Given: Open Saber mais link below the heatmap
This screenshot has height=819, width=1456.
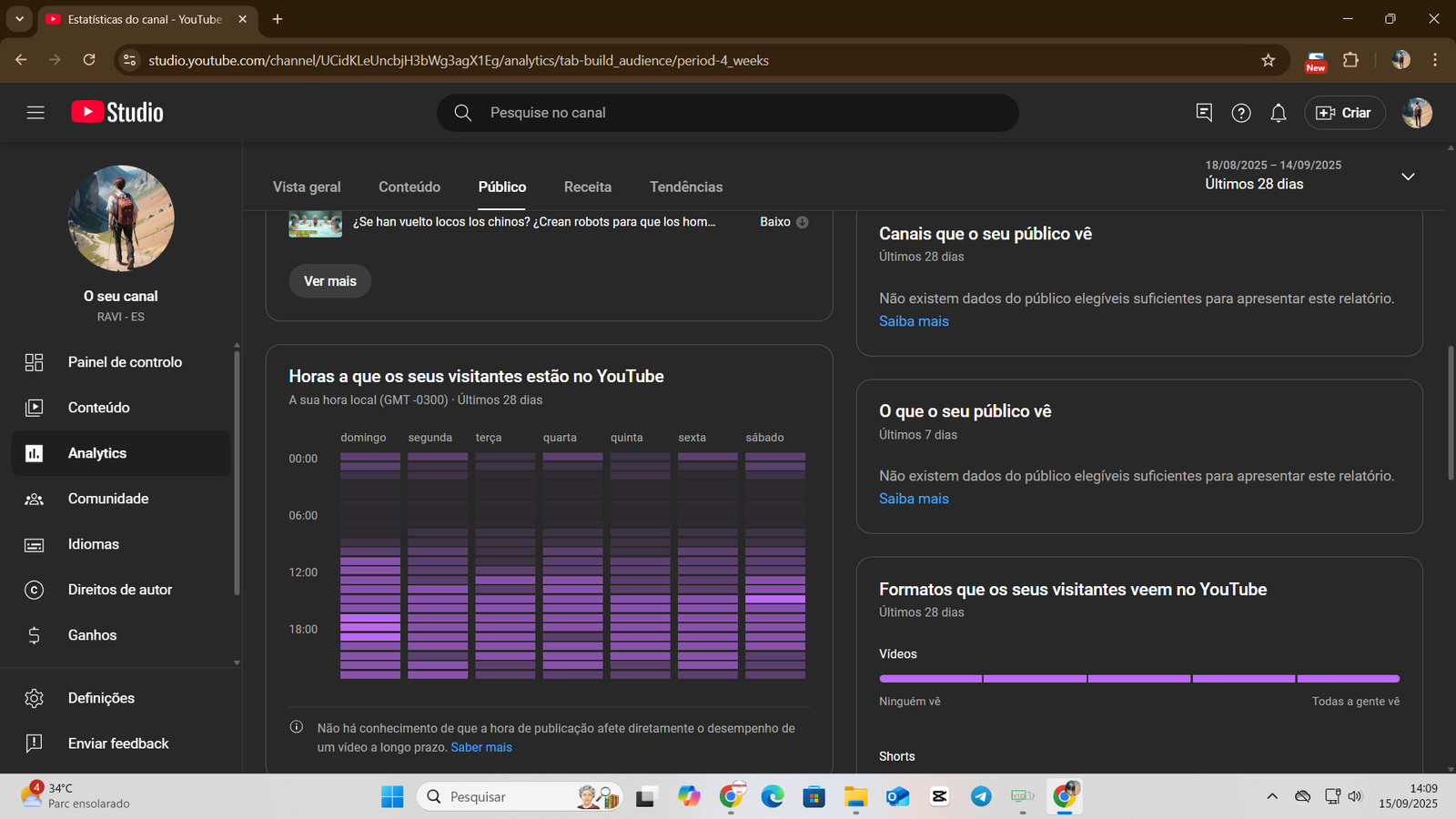Looking at the screenshot, I should [481, 747].
